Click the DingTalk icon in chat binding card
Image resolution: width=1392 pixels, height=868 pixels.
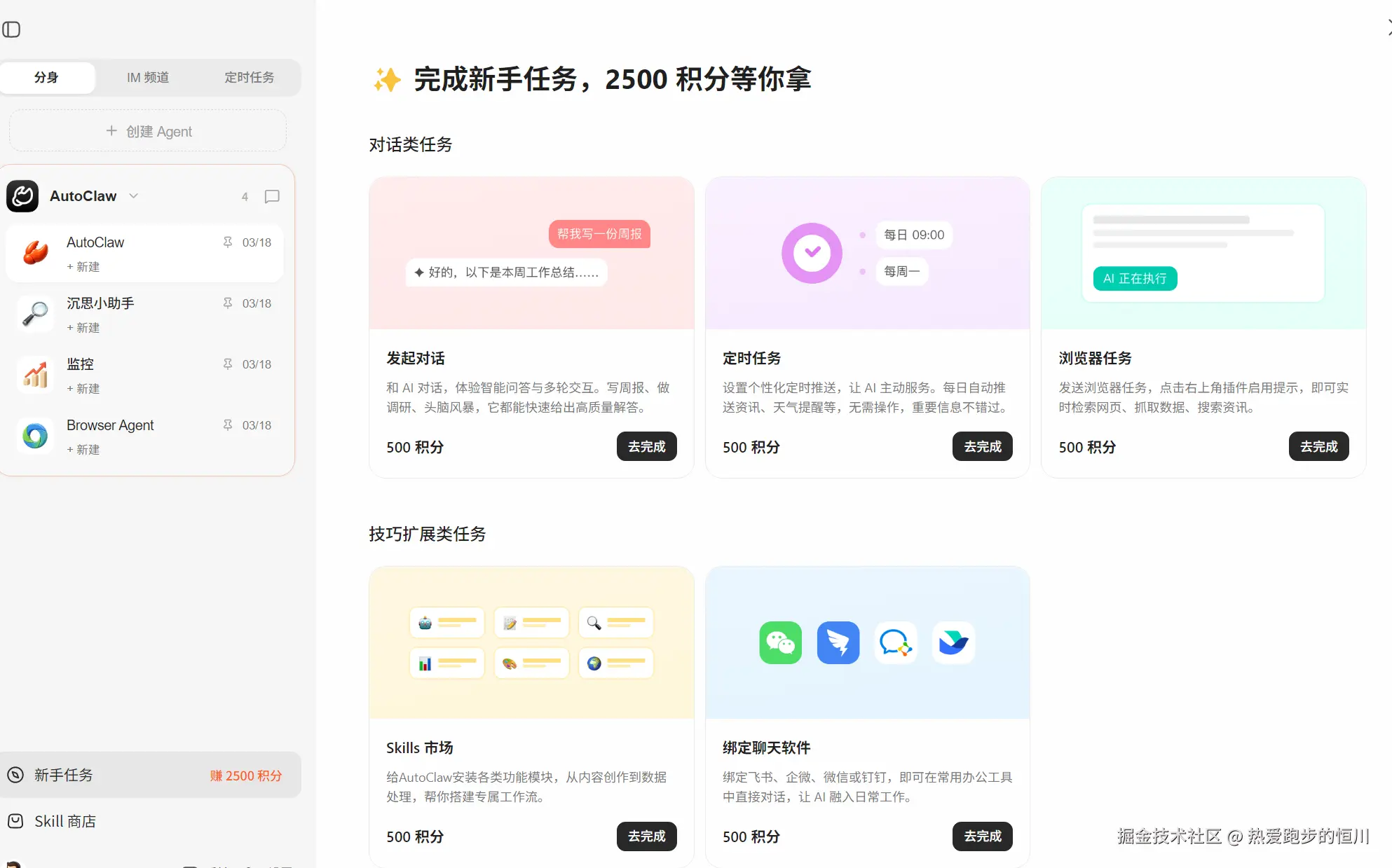838,642
